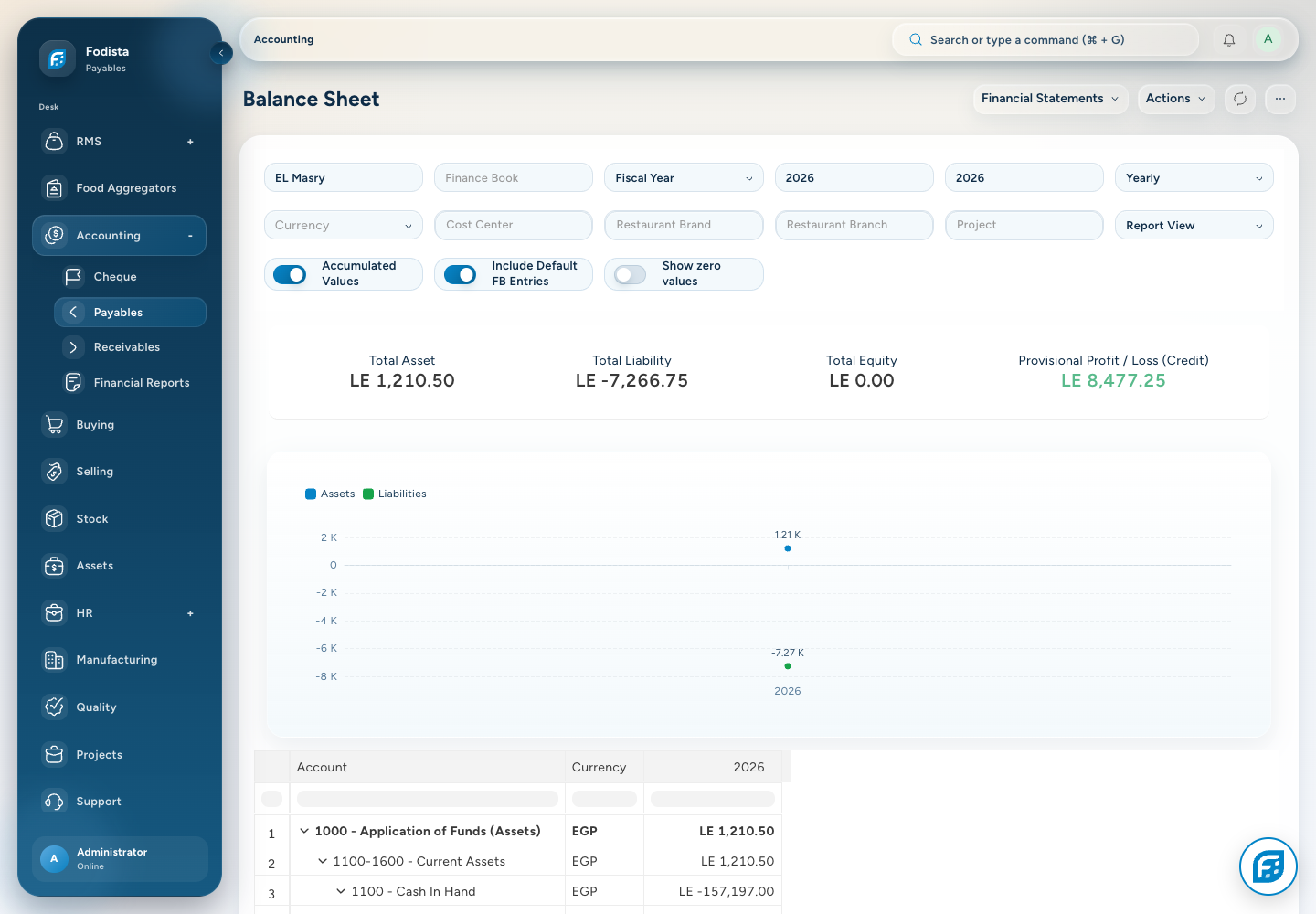Open Financial Statements button menu
Viewport: 1316px width, 914px height.
click(x=1050, y=99)
